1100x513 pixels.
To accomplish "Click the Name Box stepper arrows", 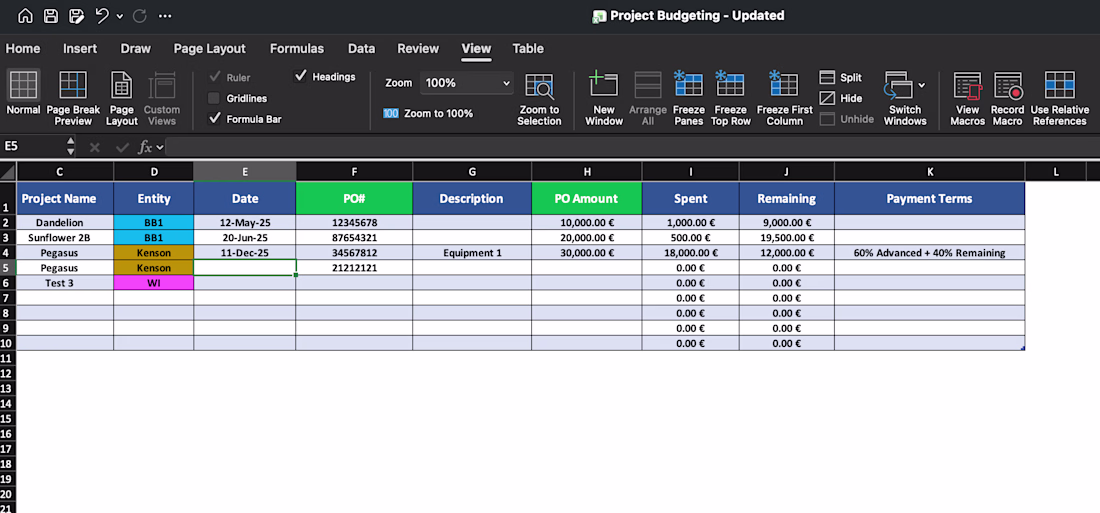I will pyautogui.click(x=70, y=147).
